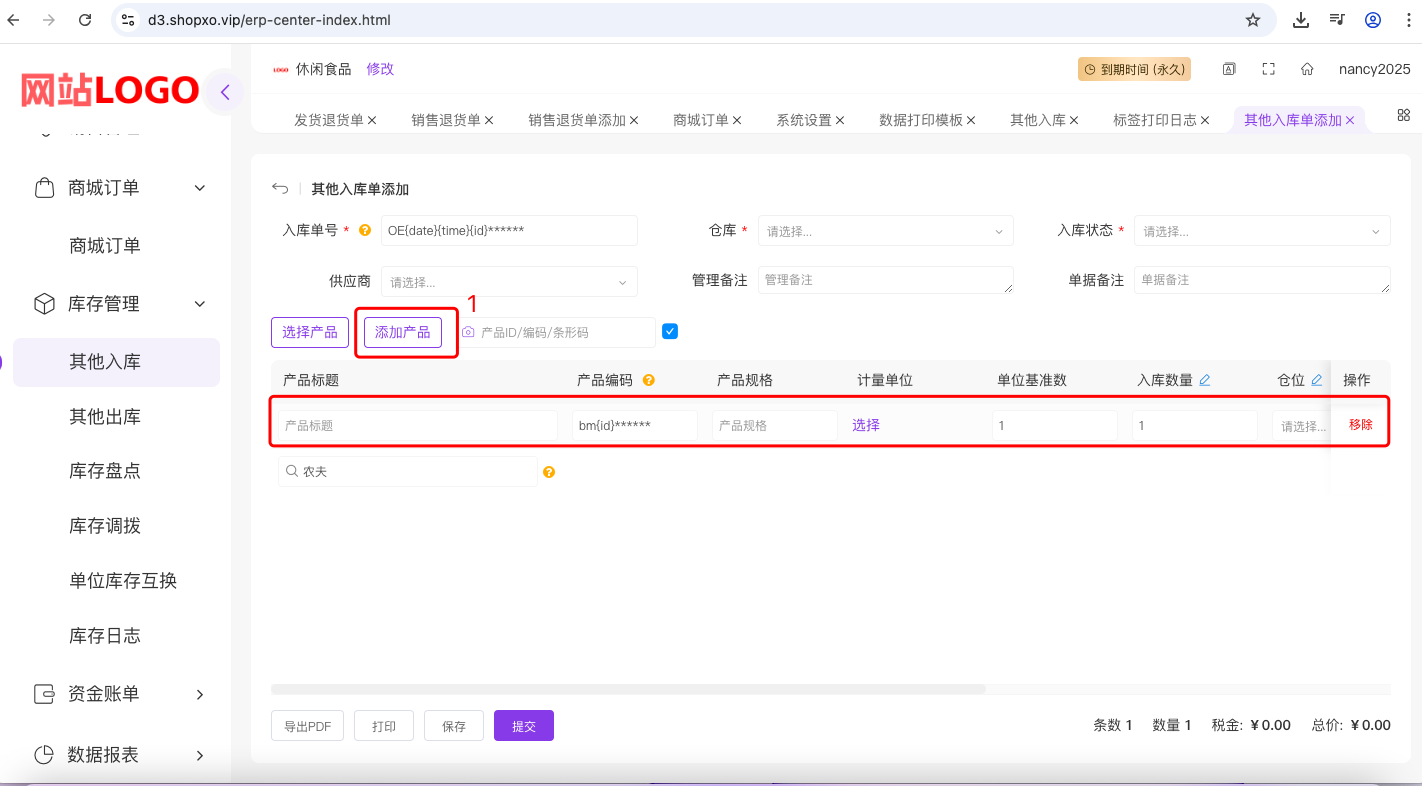Click 选择 in the 计量单位 column
This screenshot has width=1422, height=786.
point(866,425)
